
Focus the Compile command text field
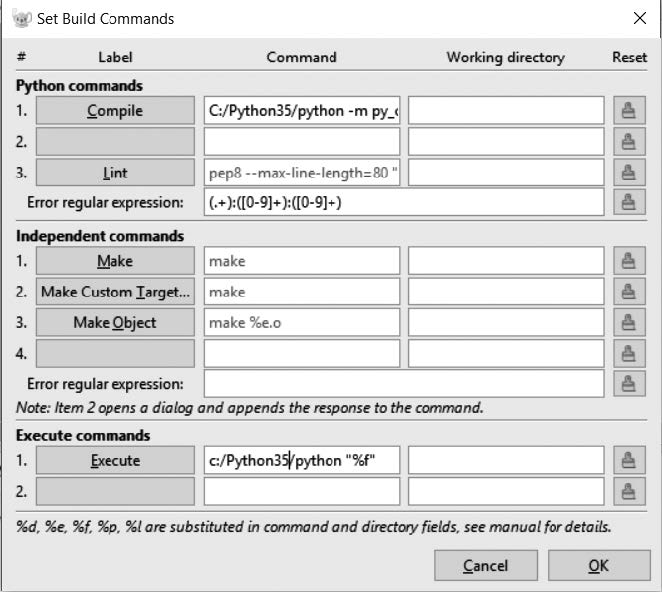[302, 111]
